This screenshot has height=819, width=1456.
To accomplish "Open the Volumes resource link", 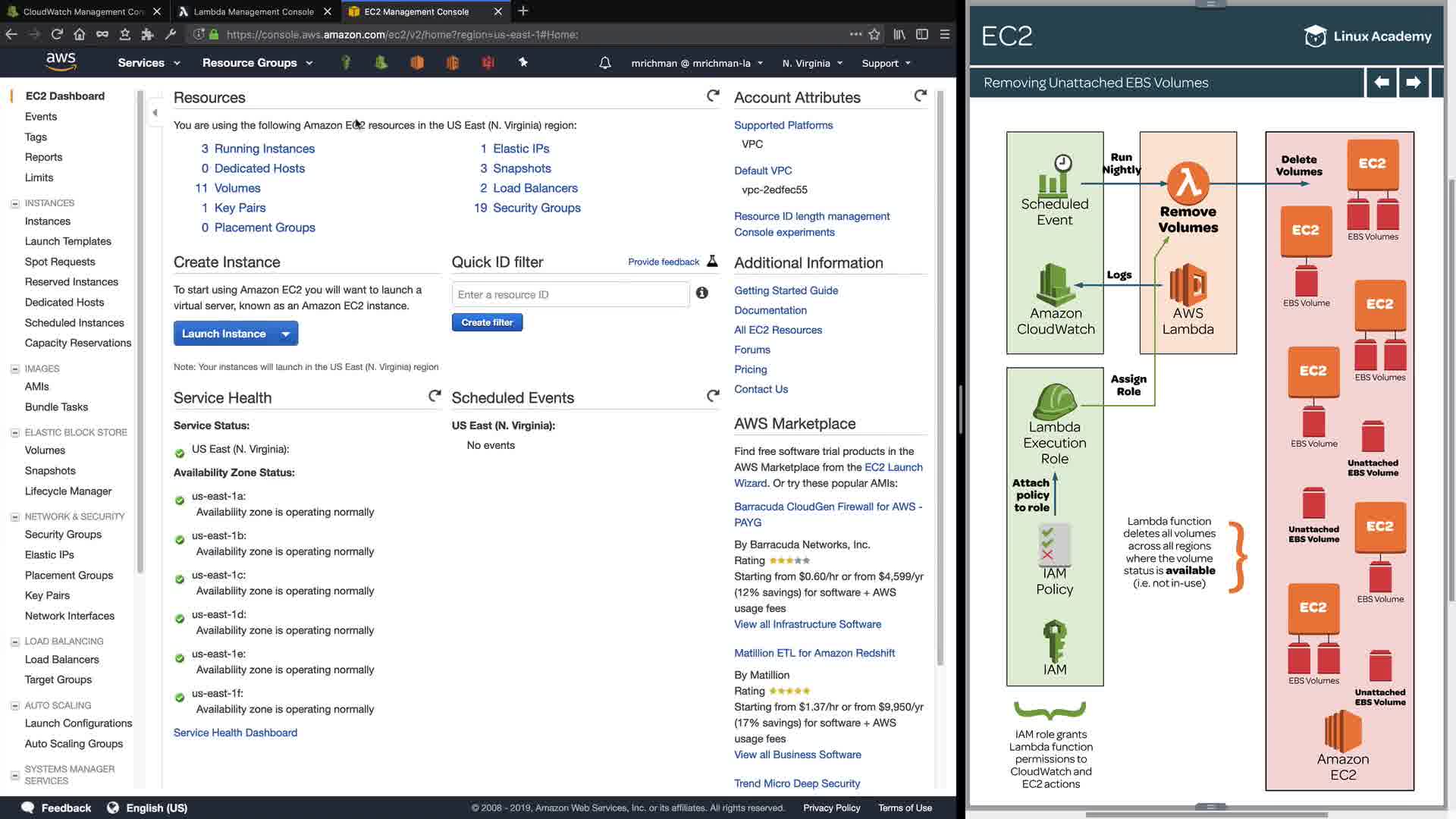I will [237, 188].
